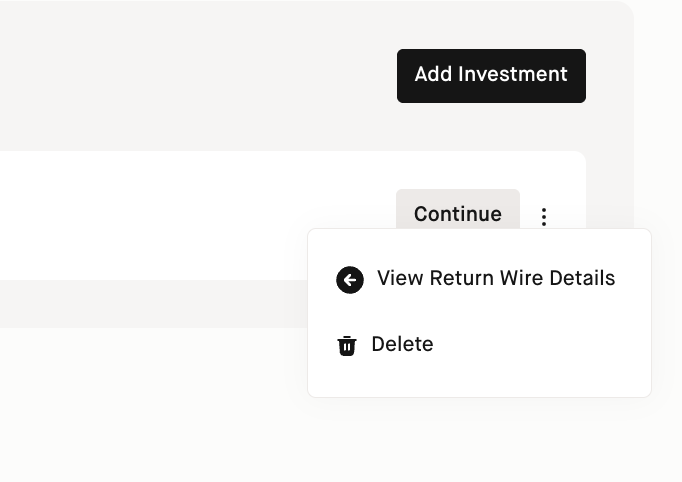Collapse the row actions overflow menu
The width and height of the screenshot is (682, 482).
point(544,216)
